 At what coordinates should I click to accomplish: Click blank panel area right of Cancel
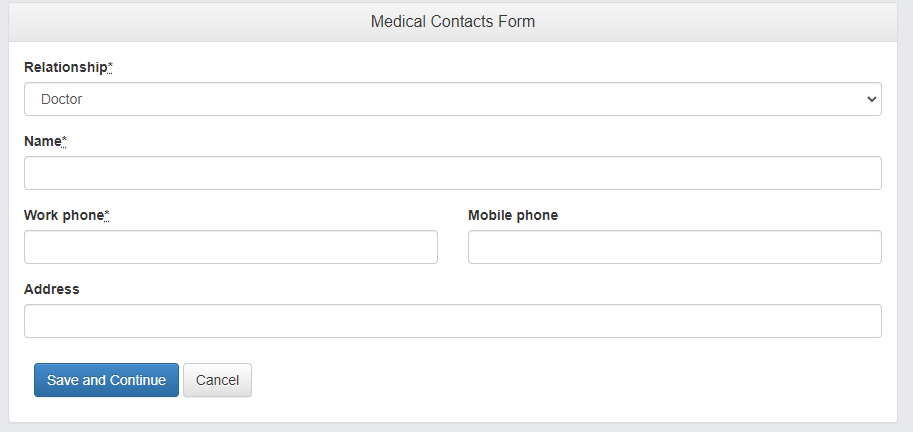pyautogui.click(x=560, y=380)
